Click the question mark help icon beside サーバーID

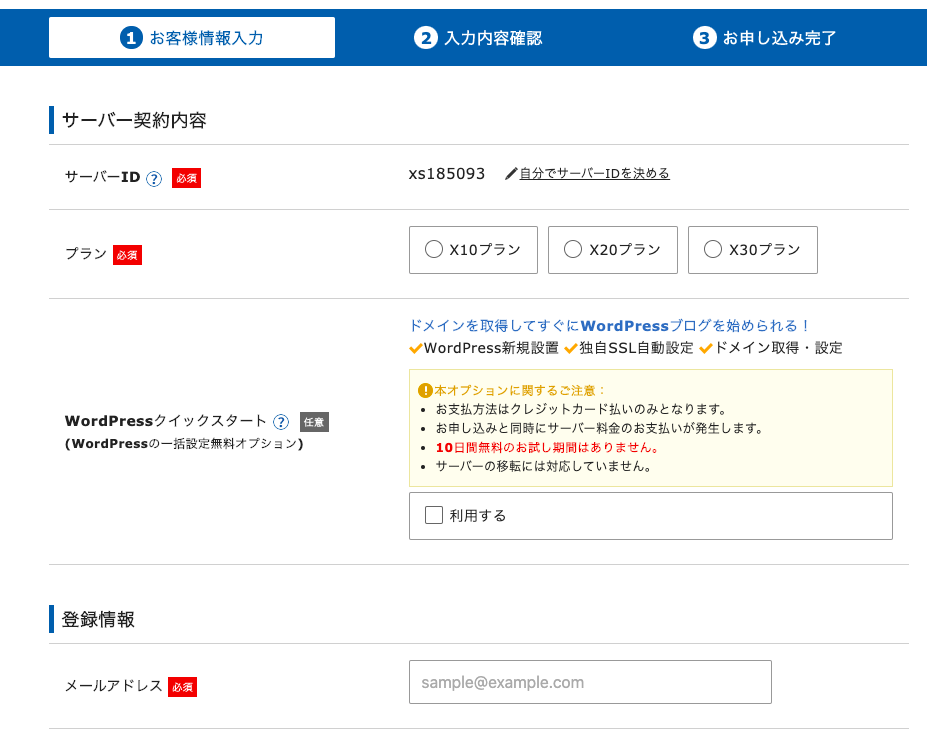coord(154,178)
